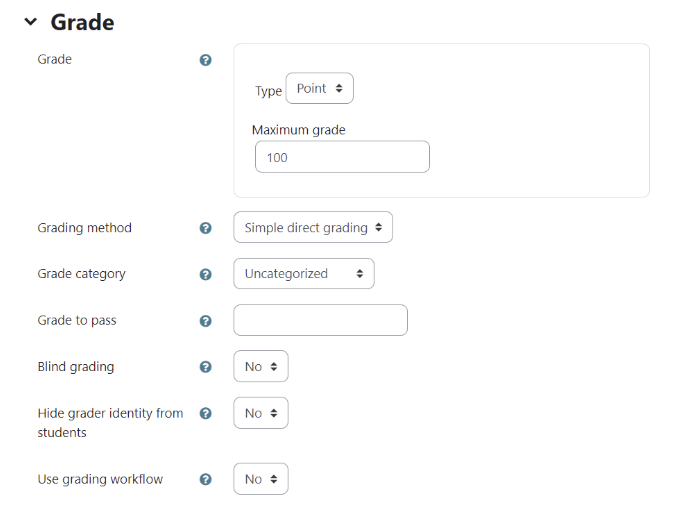Open the grade Type dropdown set to Point
This screenshot has height=506, width=680.
(x=319, y=89)
